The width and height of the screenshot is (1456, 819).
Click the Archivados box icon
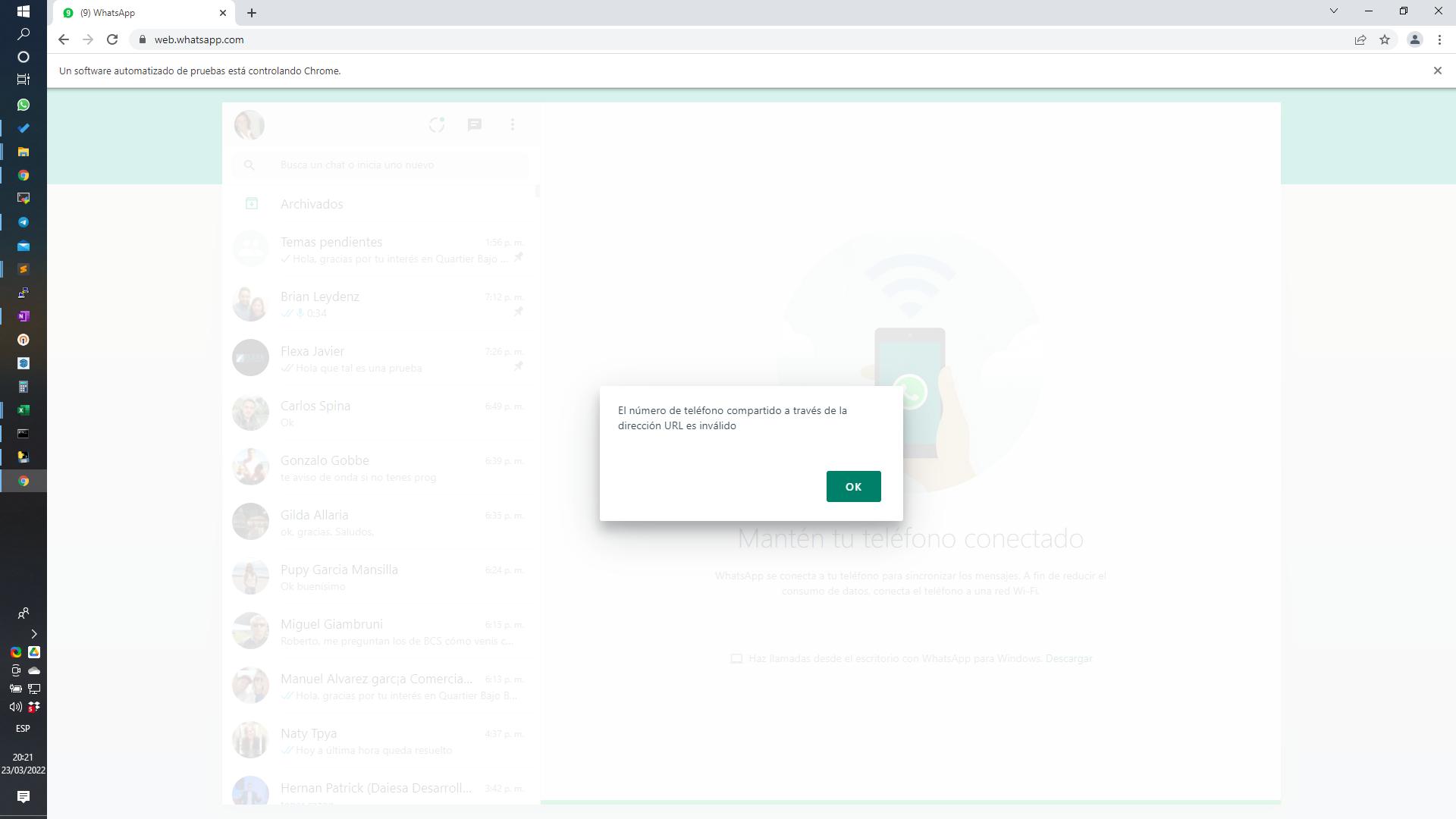(252, 204)
